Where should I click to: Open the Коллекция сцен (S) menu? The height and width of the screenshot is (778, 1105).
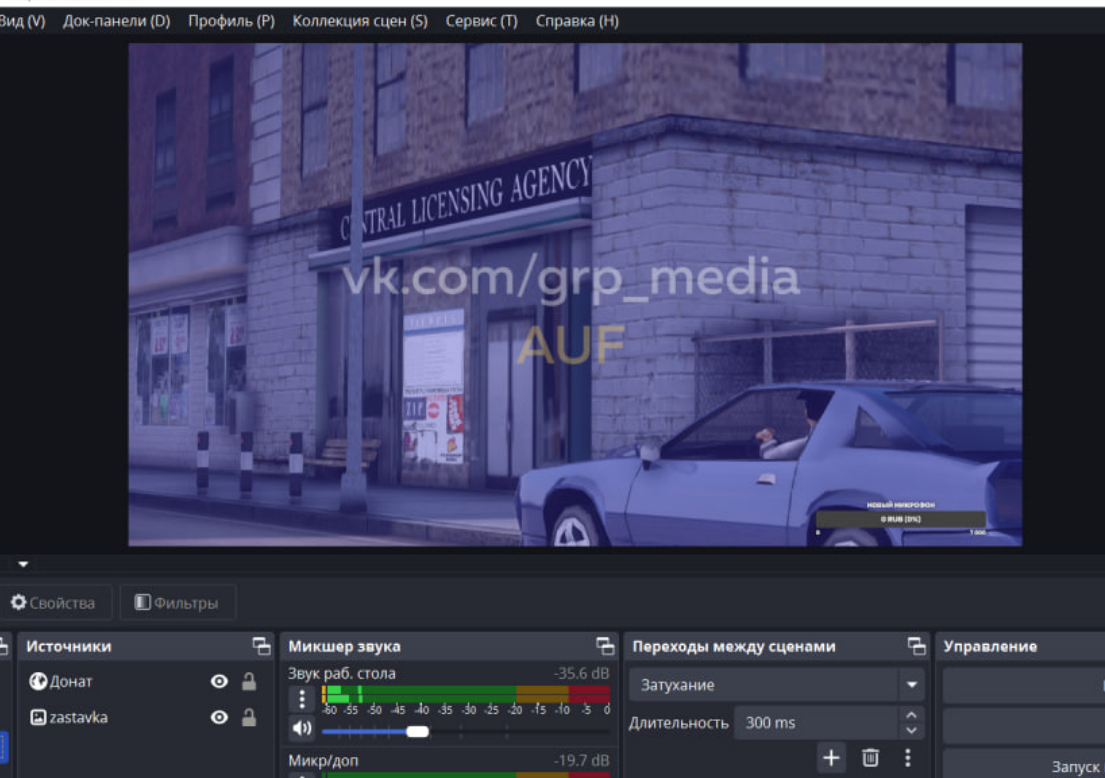(360, 21)
